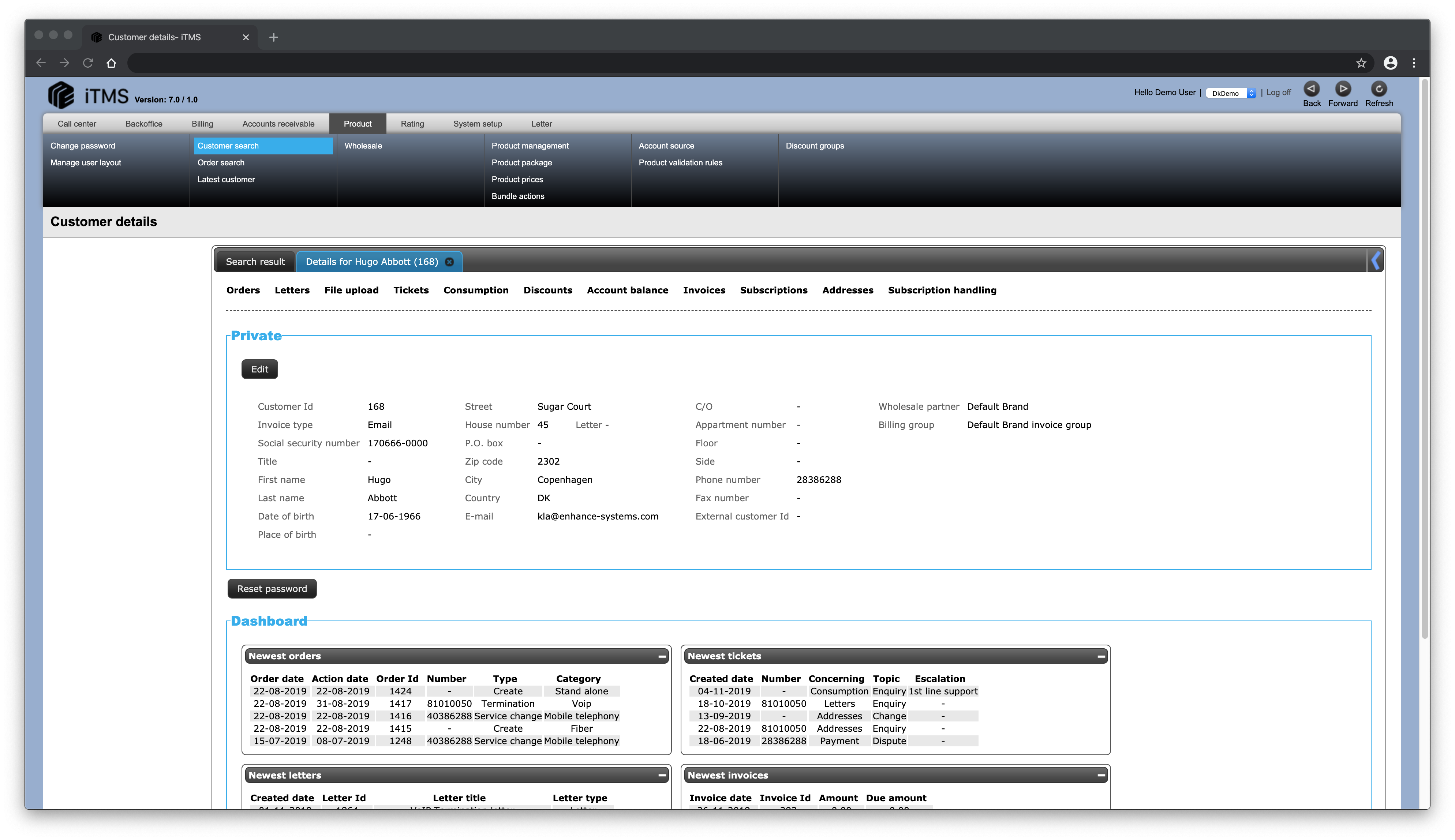
Task: Click the browser home icon
Action: (x=111, y=63)
